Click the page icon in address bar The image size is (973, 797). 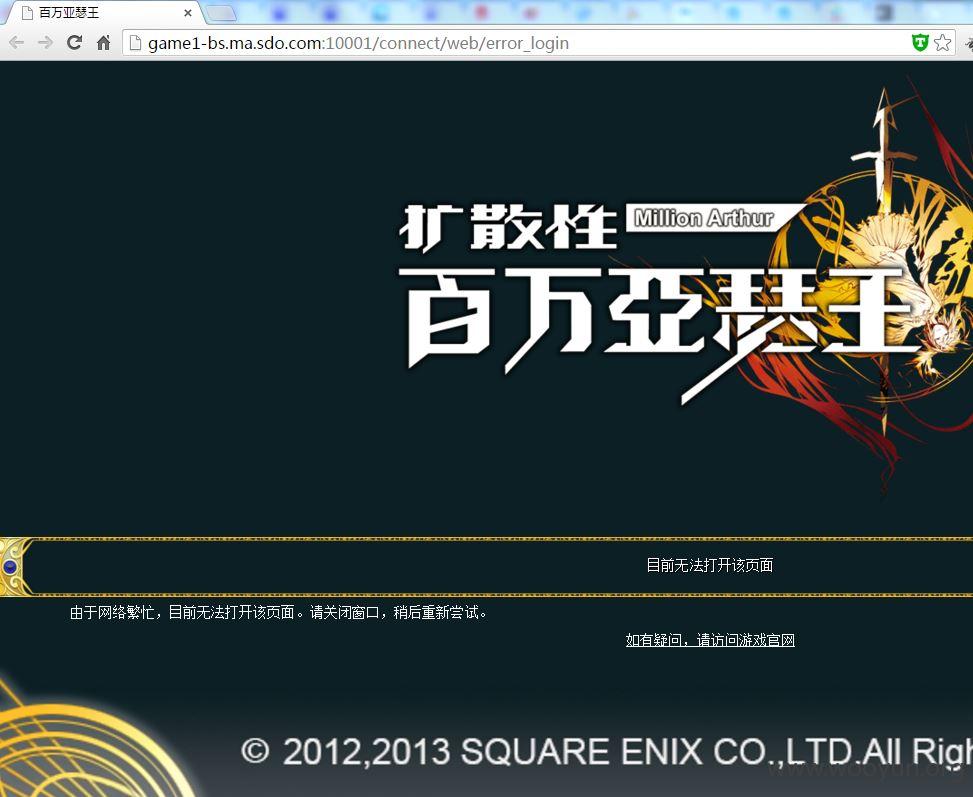coord(135,43)
